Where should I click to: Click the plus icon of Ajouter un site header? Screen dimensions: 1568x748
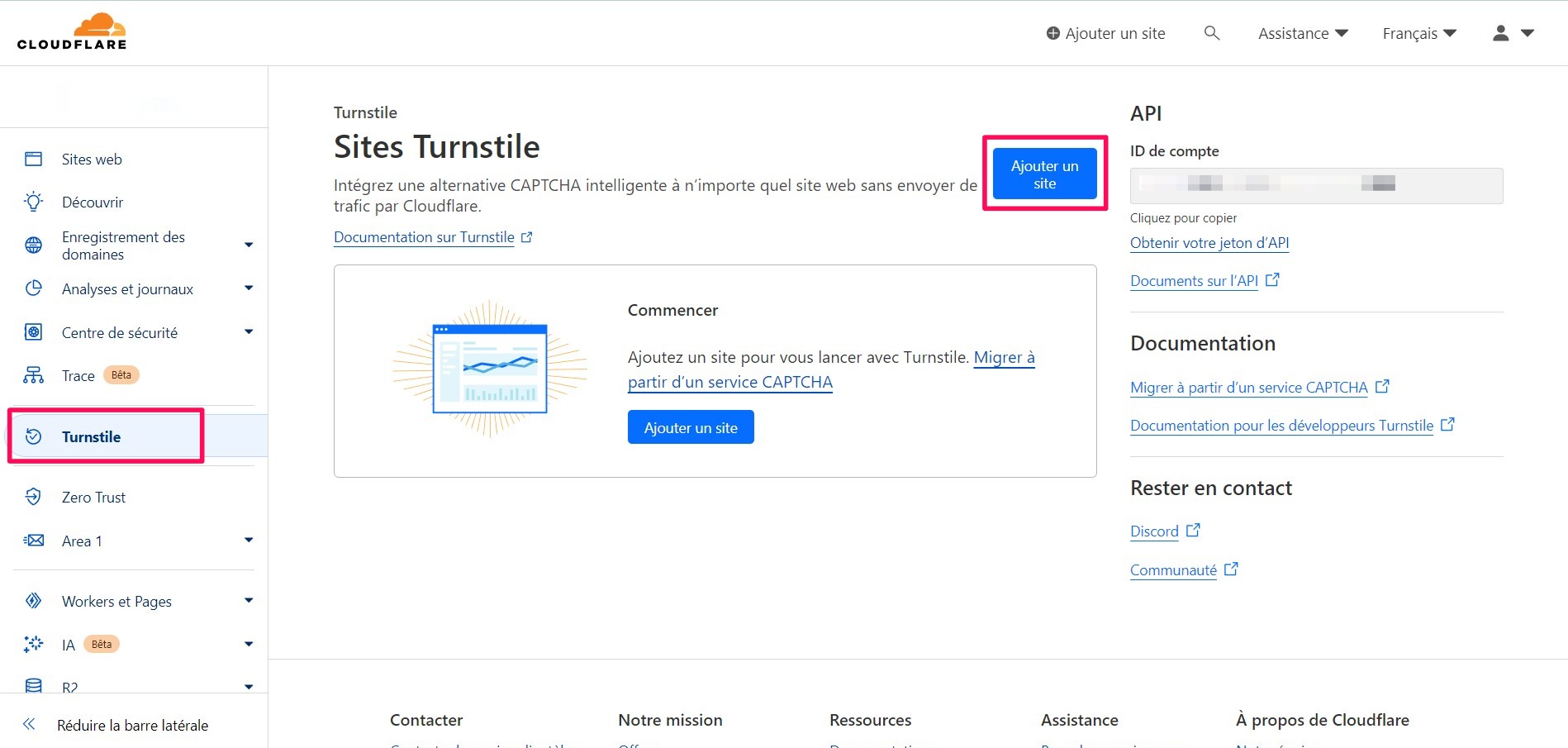tap(1053, 33)
